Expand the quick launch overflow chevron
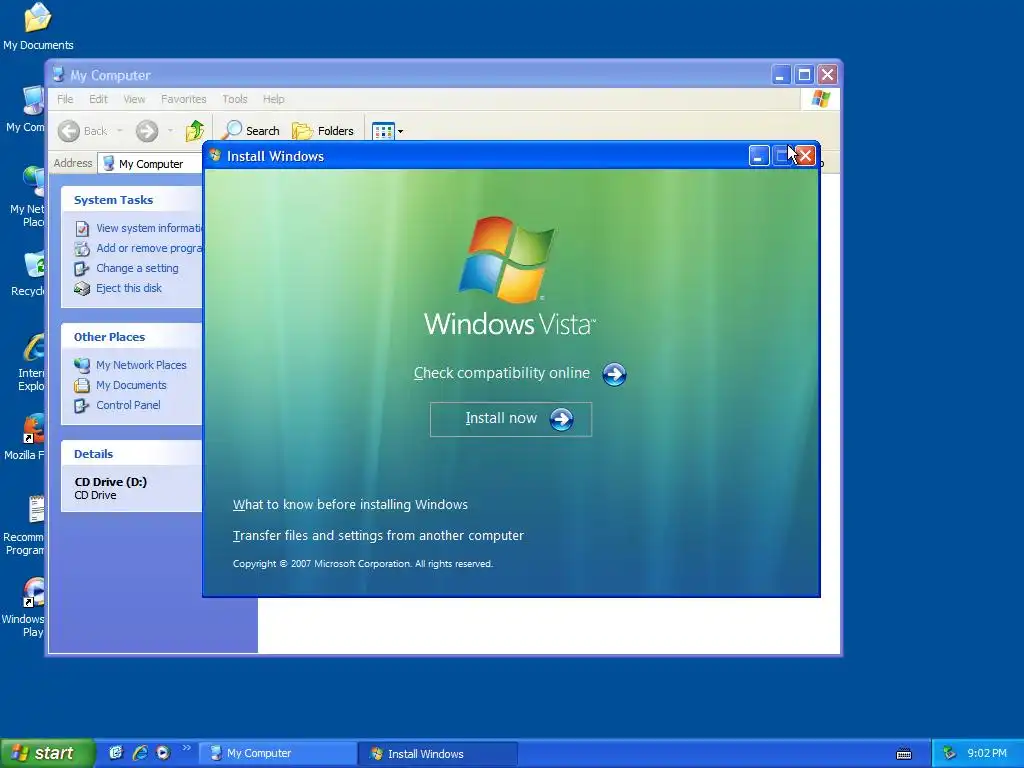This screenshot has height=768, width=1024. (x=186, y=748)
